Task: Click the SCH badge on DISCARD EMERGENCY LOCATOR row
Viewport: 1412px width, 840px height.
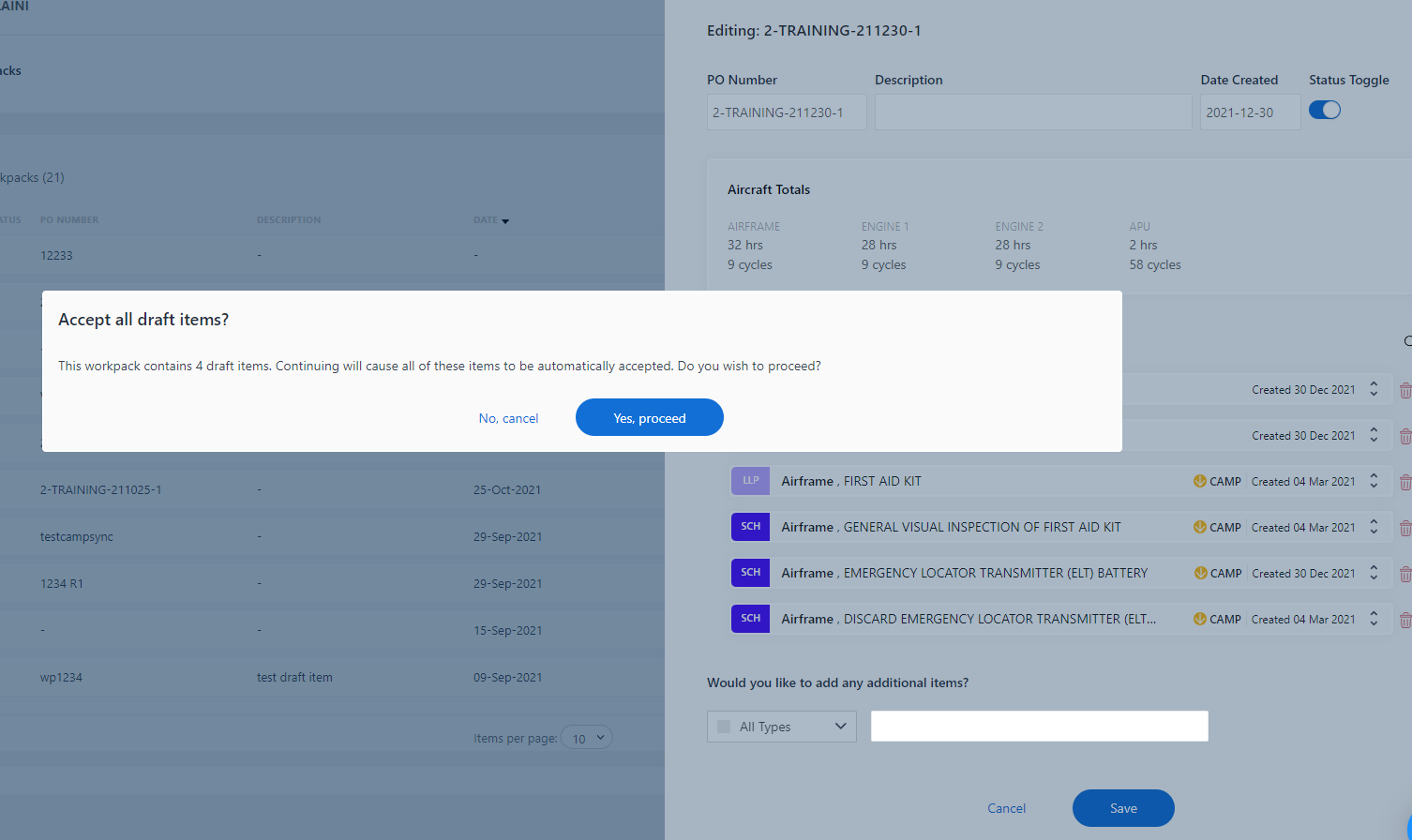Action: (750, 619)
